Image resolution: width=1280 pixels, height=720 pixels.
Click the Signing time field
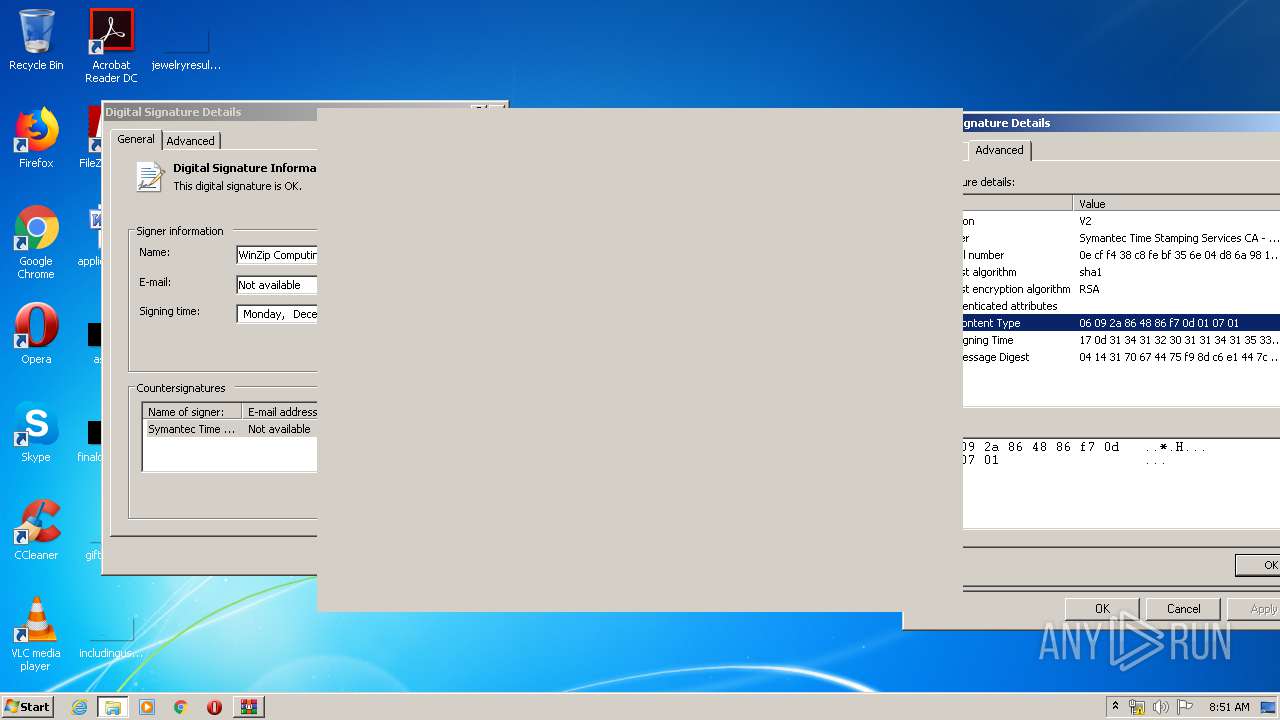coord(277,314)
